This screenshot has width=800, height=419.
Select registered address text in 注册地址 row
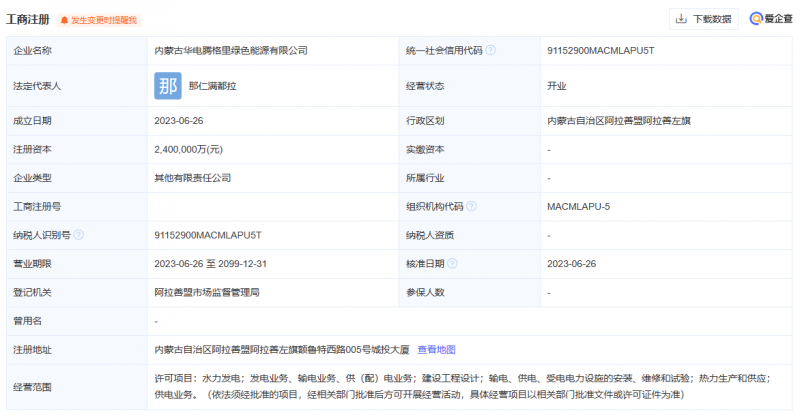[282, 350]
